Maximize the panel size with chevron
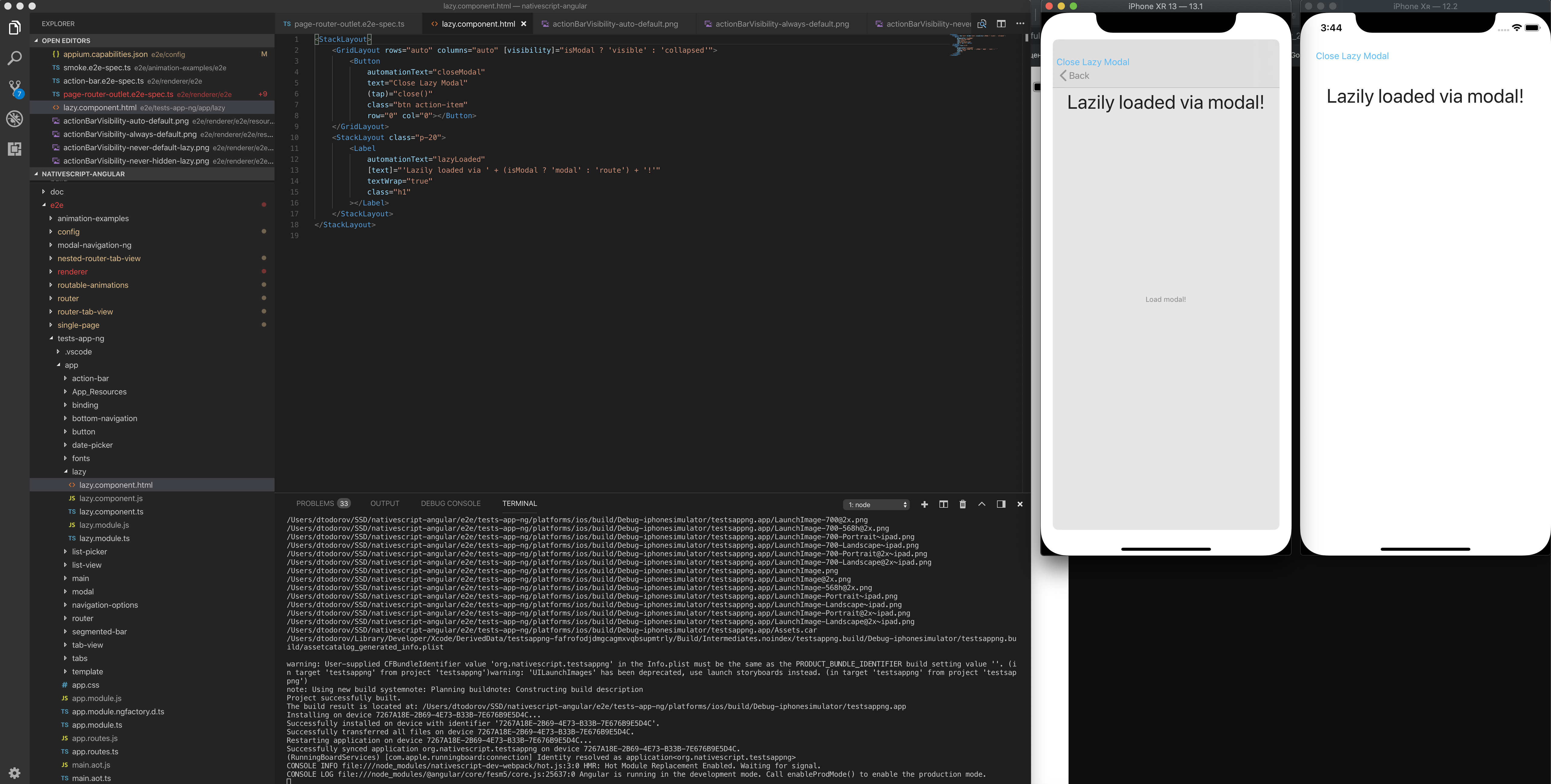Screen dimensions: 1551x784 (x=981, y=504)
